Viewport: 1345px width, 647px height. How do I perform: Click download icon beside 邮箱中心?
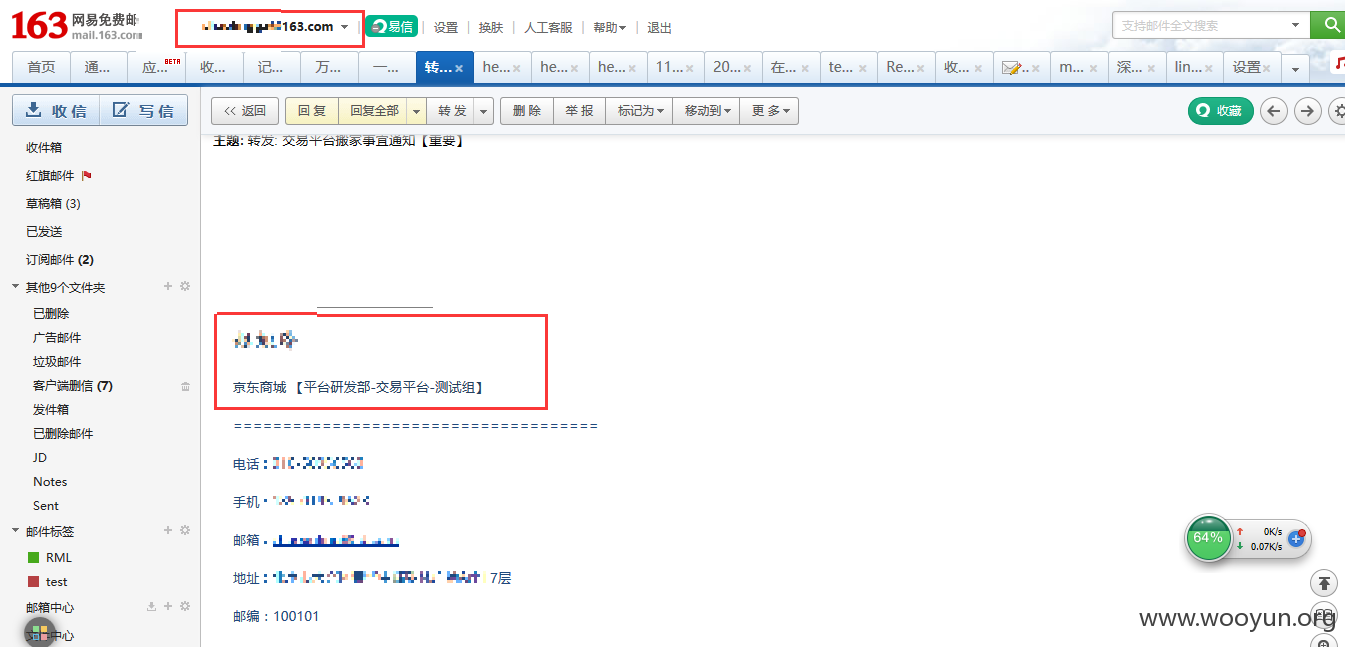click(151, 606)
